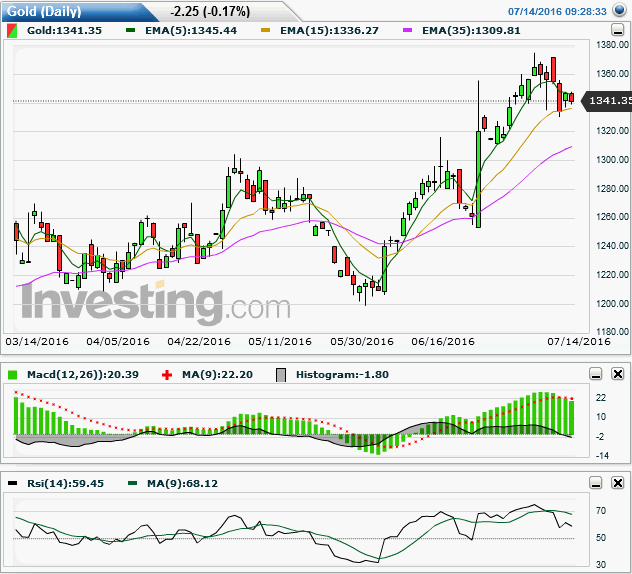Image resolution: width=632 pixels, height=574 pixels.
Task: Click the Gold:1341.35 legend label
Action: click(64, 31)
